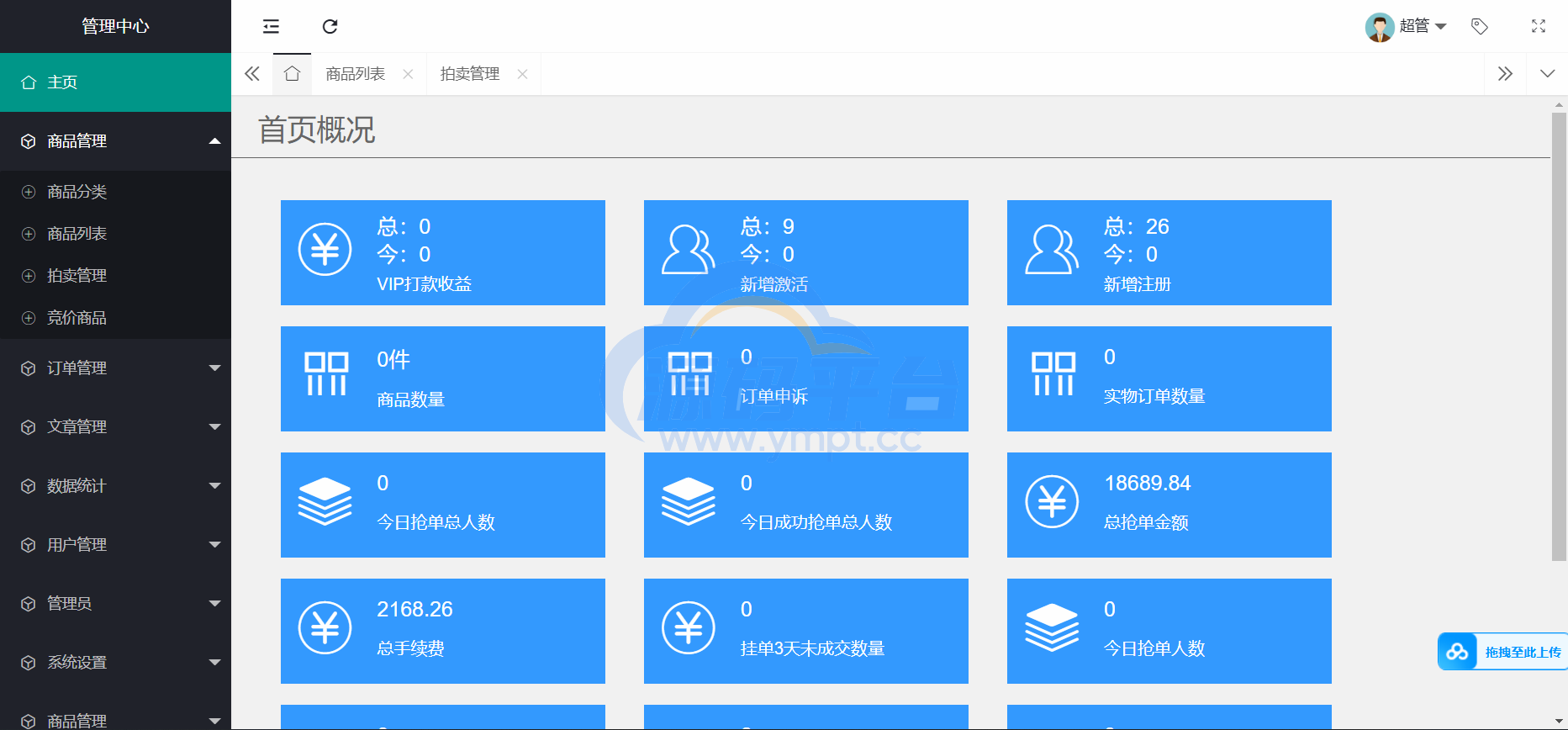The width and height of the screenshot is (1568, 730).
Task: Click the yen icon on 总手续费 card
Action: pyautogui.click(x=325, y=627)
